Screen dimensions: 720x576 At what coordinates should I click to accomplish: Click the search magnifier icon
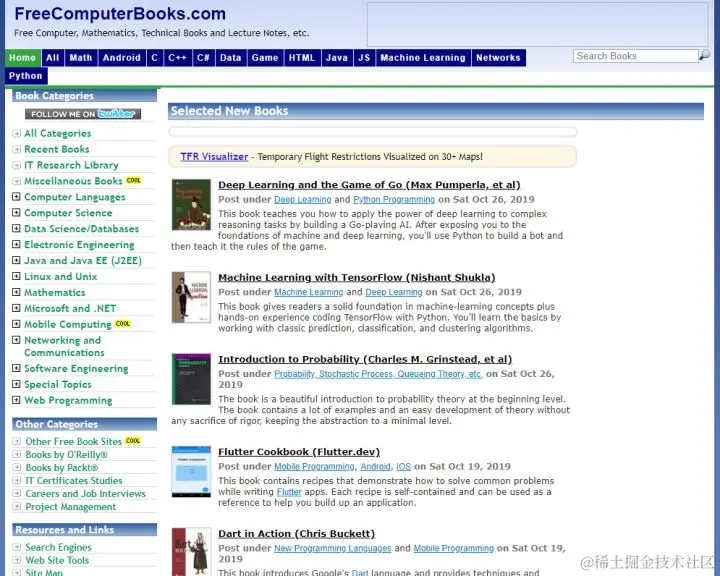click(x=704, y=56)
